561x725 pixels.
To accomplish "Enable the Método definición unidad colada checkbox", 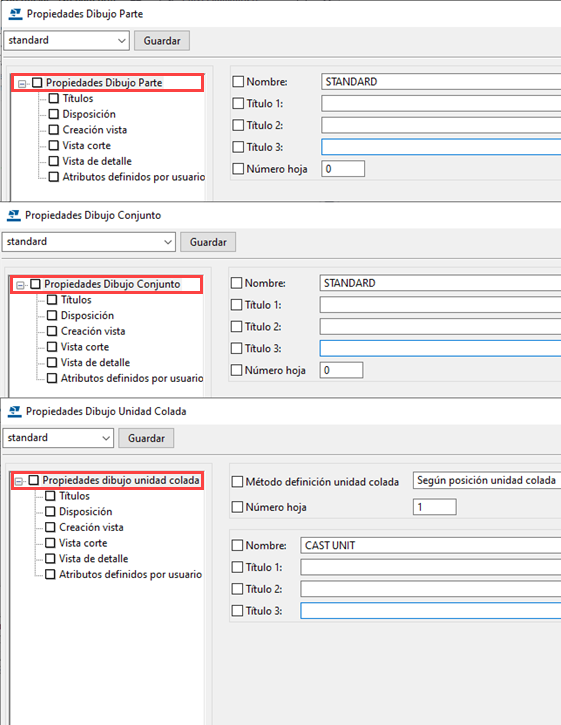I will tap(237, 482).
